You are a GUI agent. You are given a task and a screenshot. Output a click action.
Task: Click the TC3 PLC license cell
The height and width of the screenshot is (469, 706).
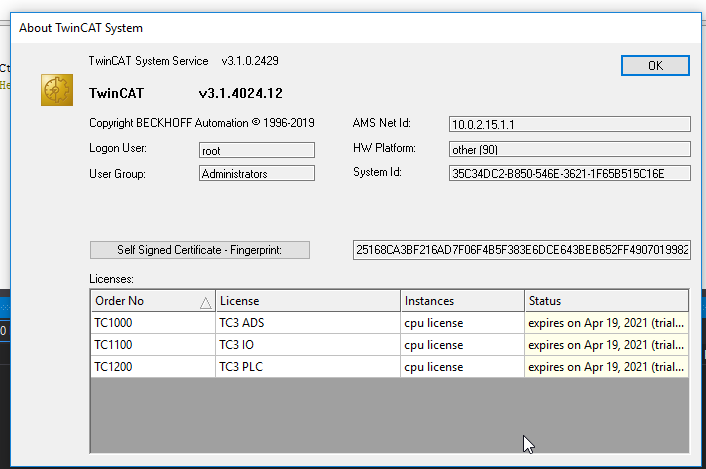[308, 367]
